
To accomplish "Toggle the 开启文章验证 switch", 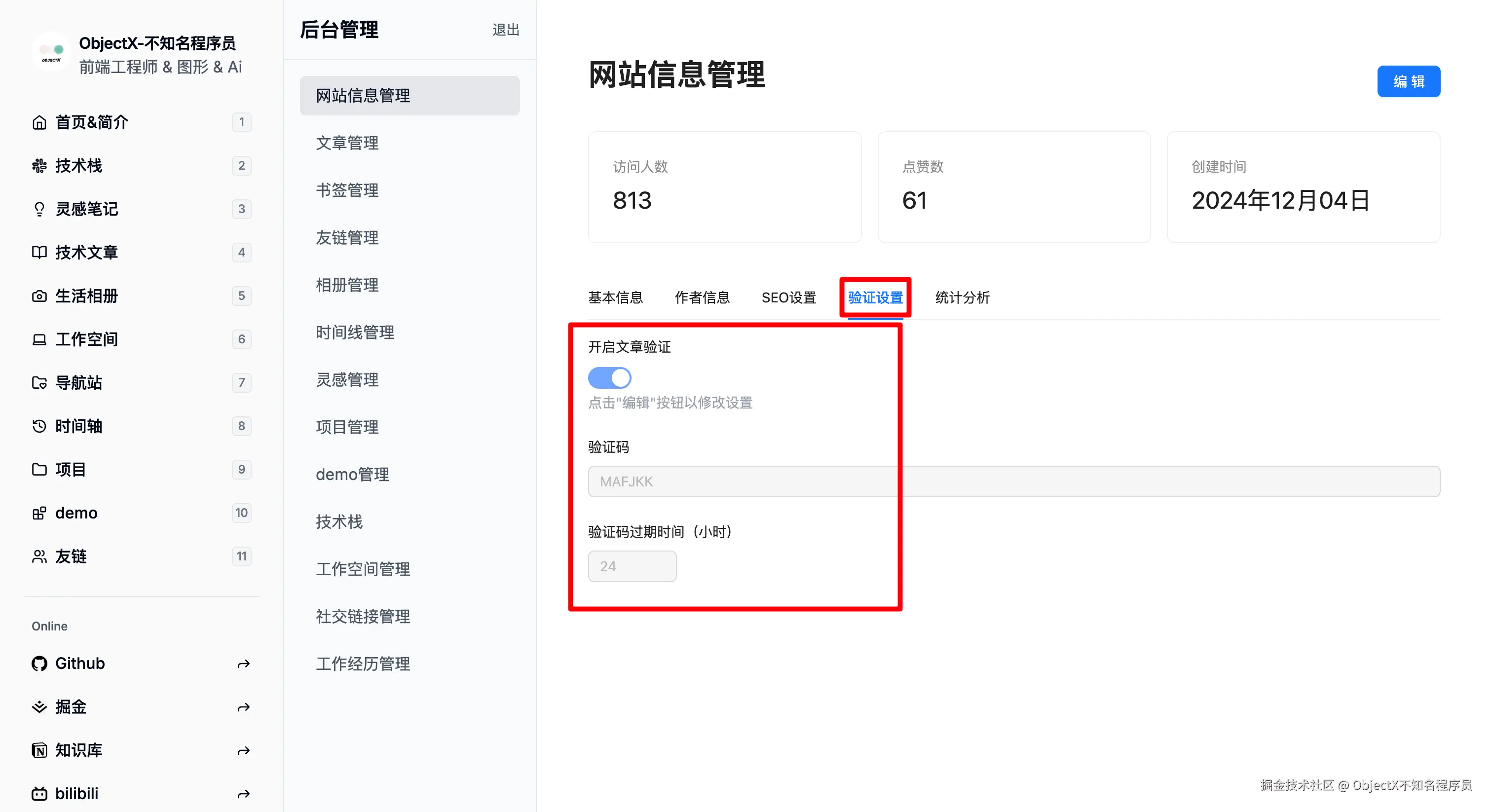I will [609, 378].
